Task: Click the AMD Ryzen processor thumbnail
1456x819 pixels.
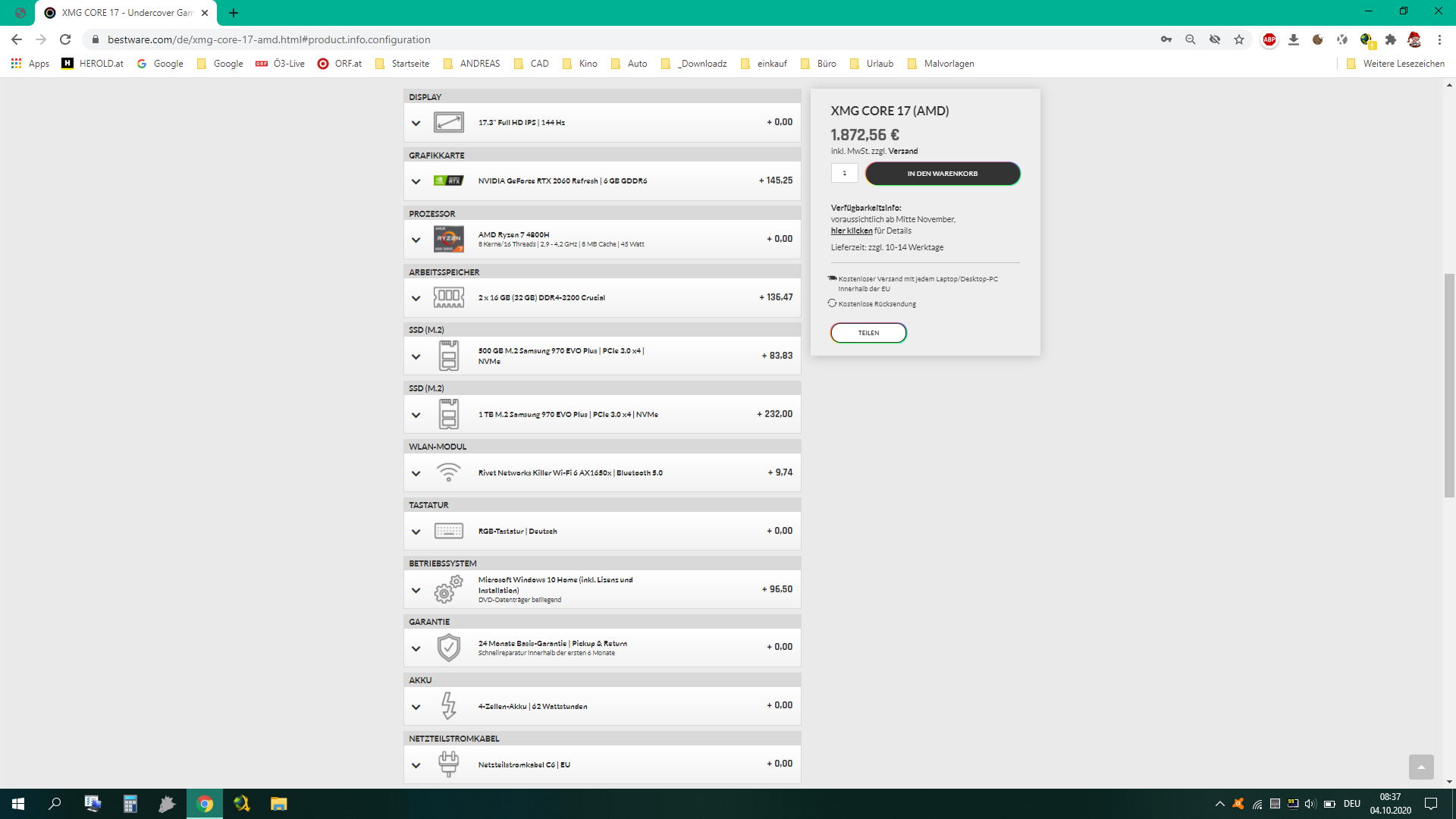Action: [x=448, y=239]
